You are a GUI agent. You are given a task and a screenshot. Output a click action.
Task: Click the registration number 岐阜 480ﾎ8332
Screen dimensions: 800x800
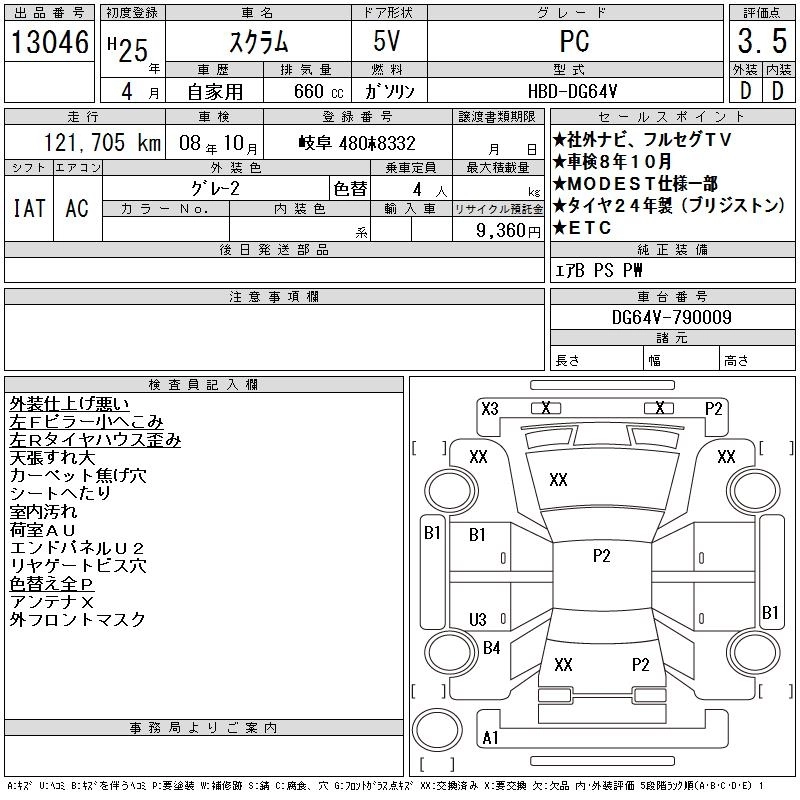coord(357,143)
